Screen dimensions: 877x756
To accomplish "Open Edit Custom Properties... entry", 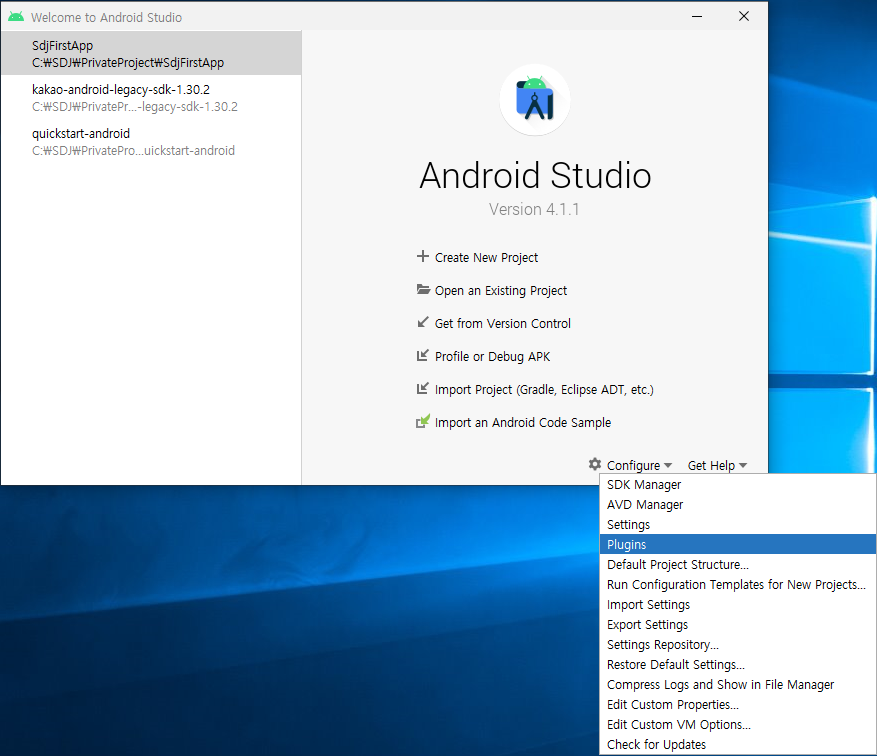I will tap(738, 705).
